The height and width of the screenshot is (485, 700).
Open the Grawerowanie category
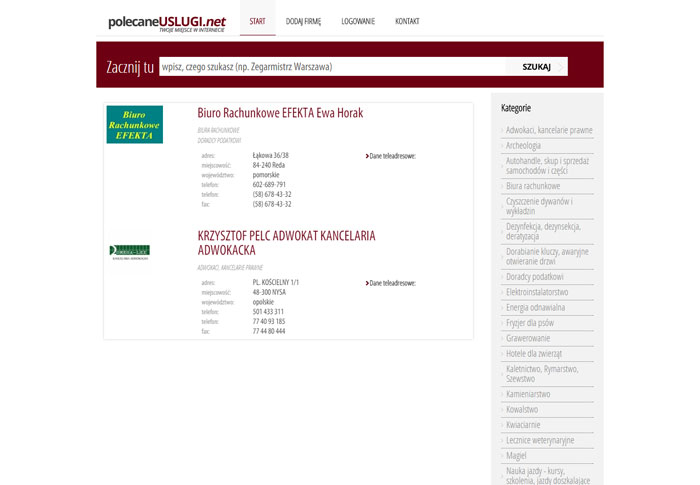point(528,338)
